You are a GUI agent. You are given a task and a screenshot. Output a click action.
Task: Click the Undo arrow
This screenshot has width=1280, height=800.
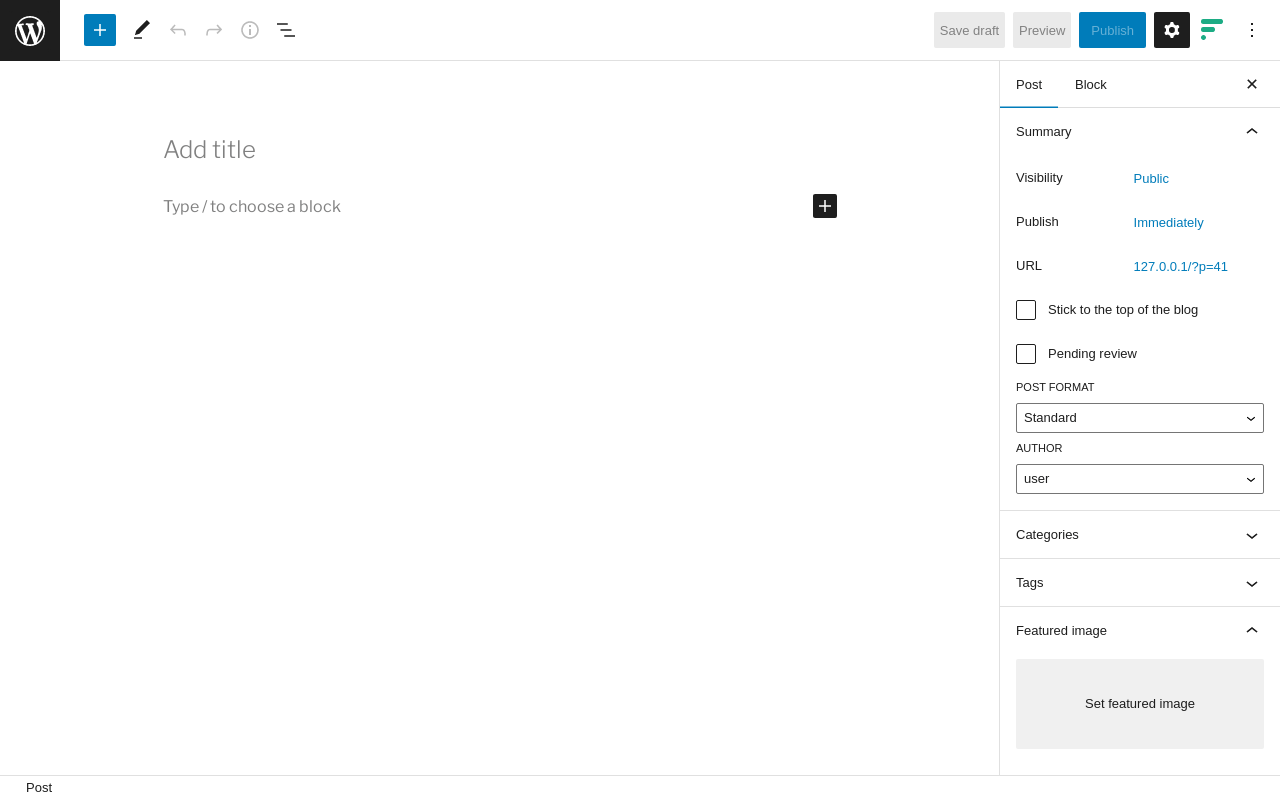tap(178, 30)
